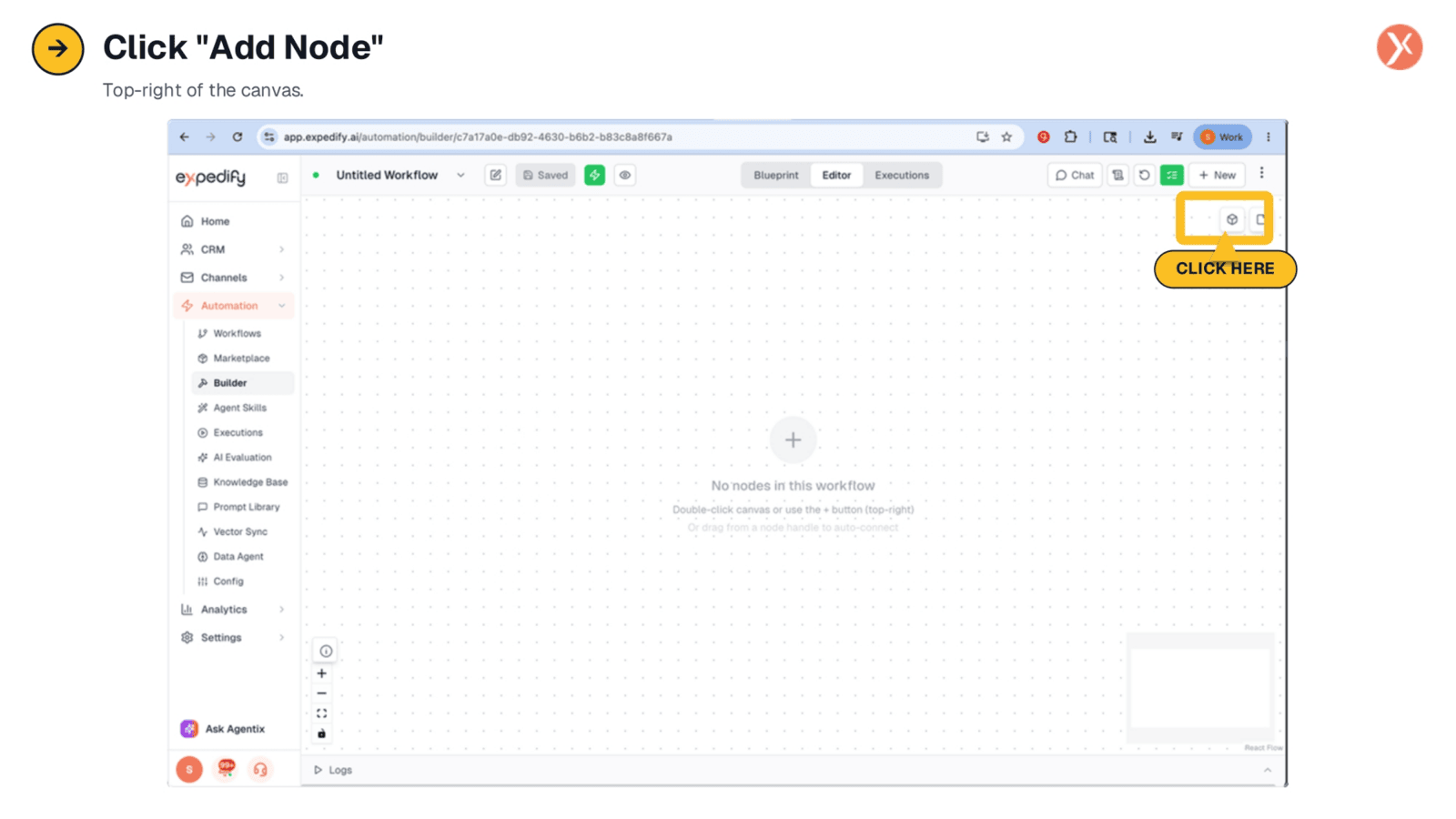Zoom in with the canvas plus control
Viewport: 1456px width, 819px height.
click(322, 673)
